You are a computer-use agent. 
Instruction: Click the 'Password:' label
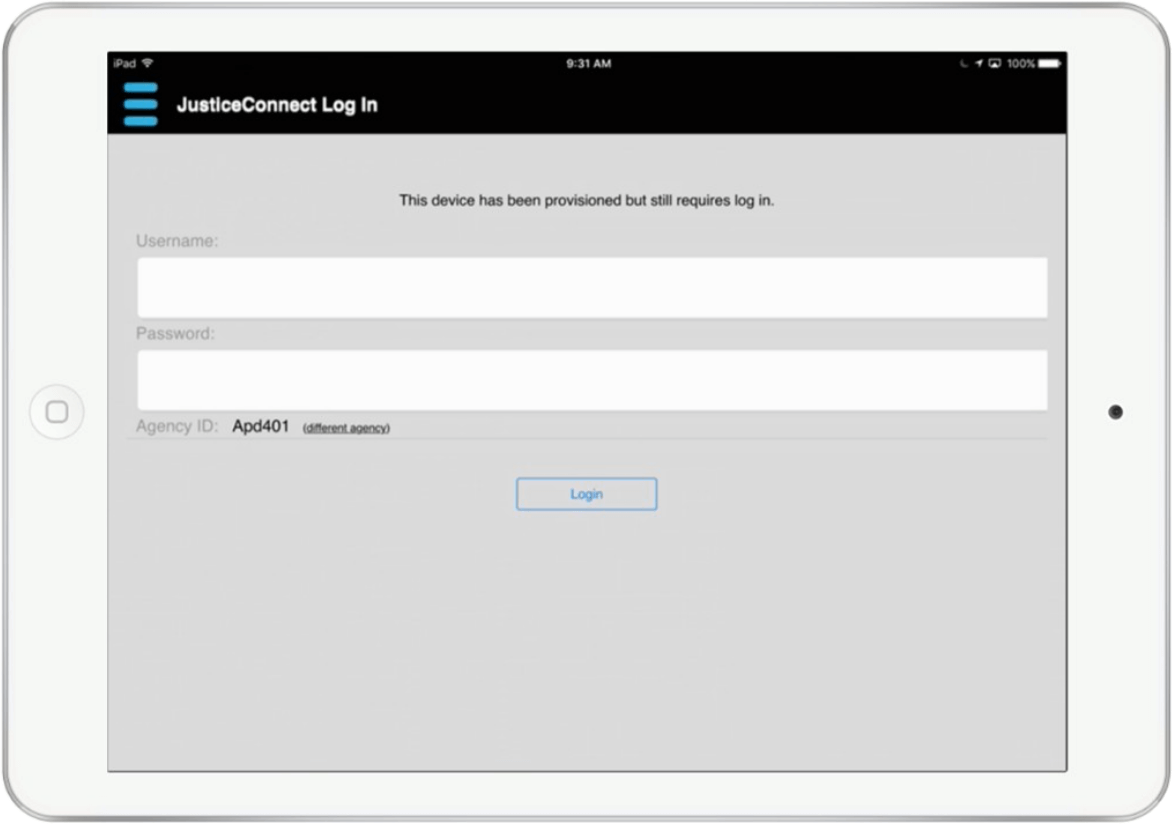click(175, 333)
